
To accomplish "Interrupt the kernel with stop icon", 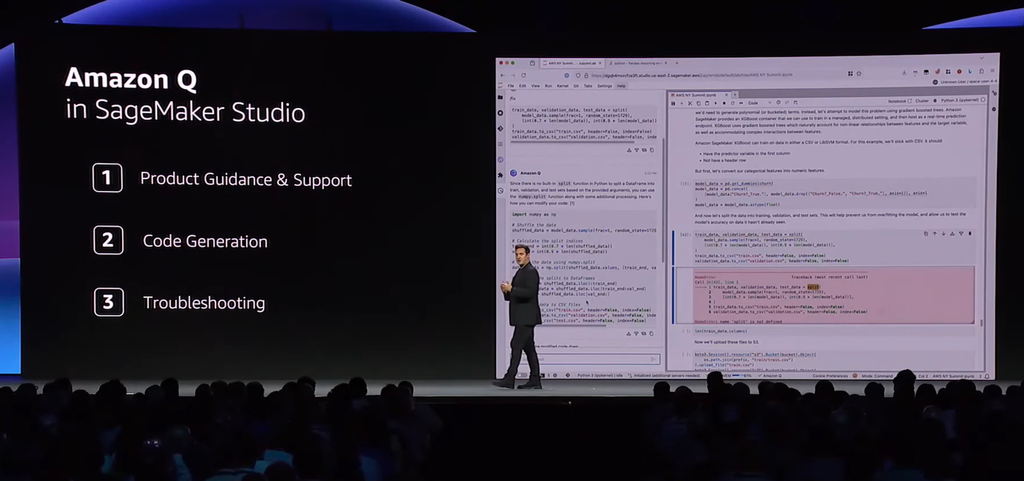I will click(x=724, y=103).
